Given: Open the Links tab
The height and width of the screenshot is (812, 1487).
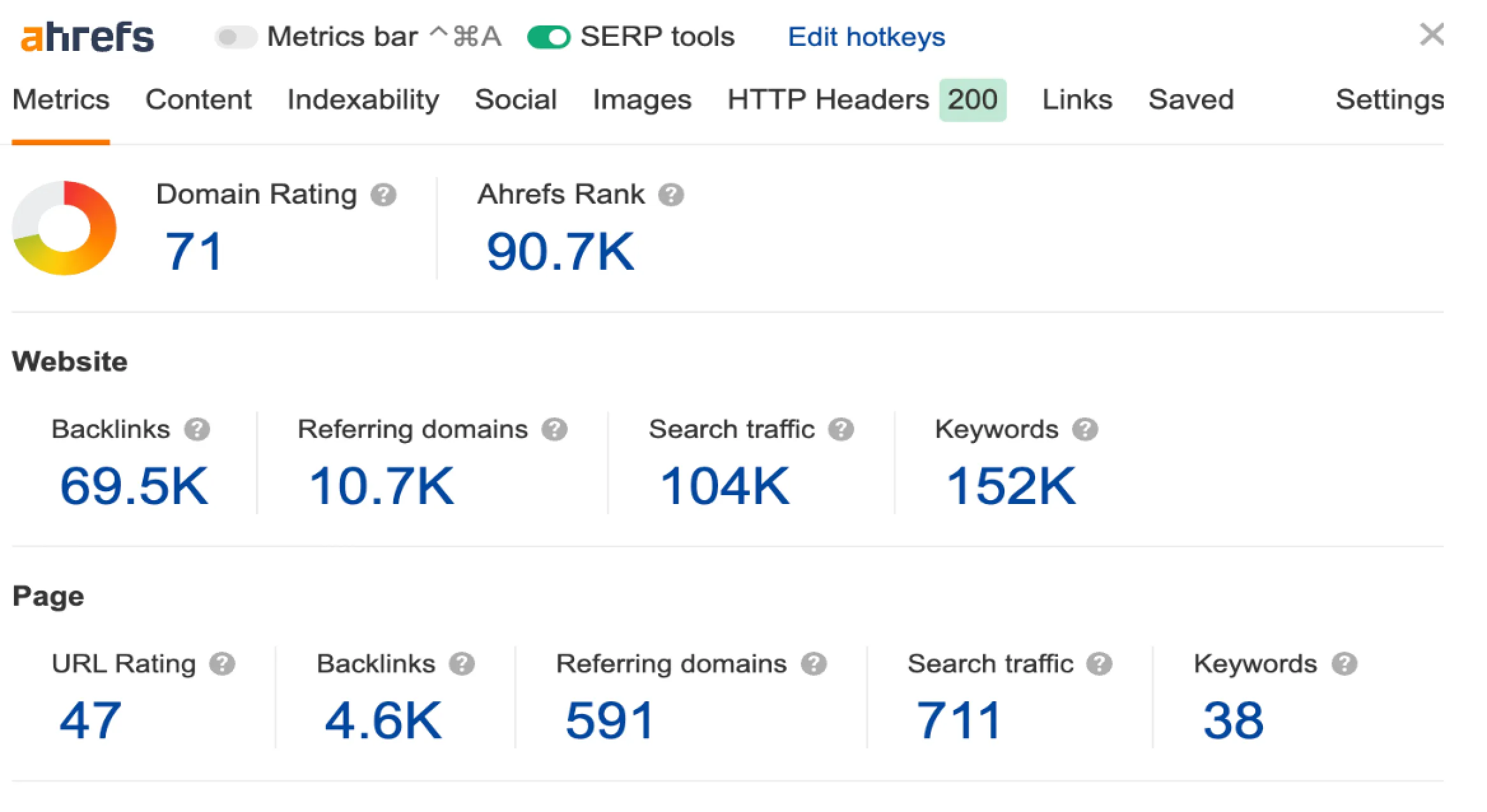Looking at the screenshot, I should (x=1077, y=100).
